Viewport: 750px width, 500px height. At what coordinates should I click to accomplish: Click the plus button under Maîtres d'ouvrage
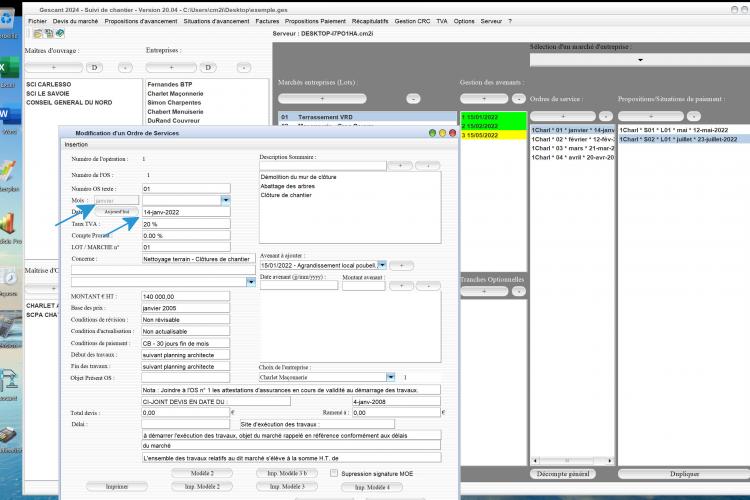tap(54, 67)
